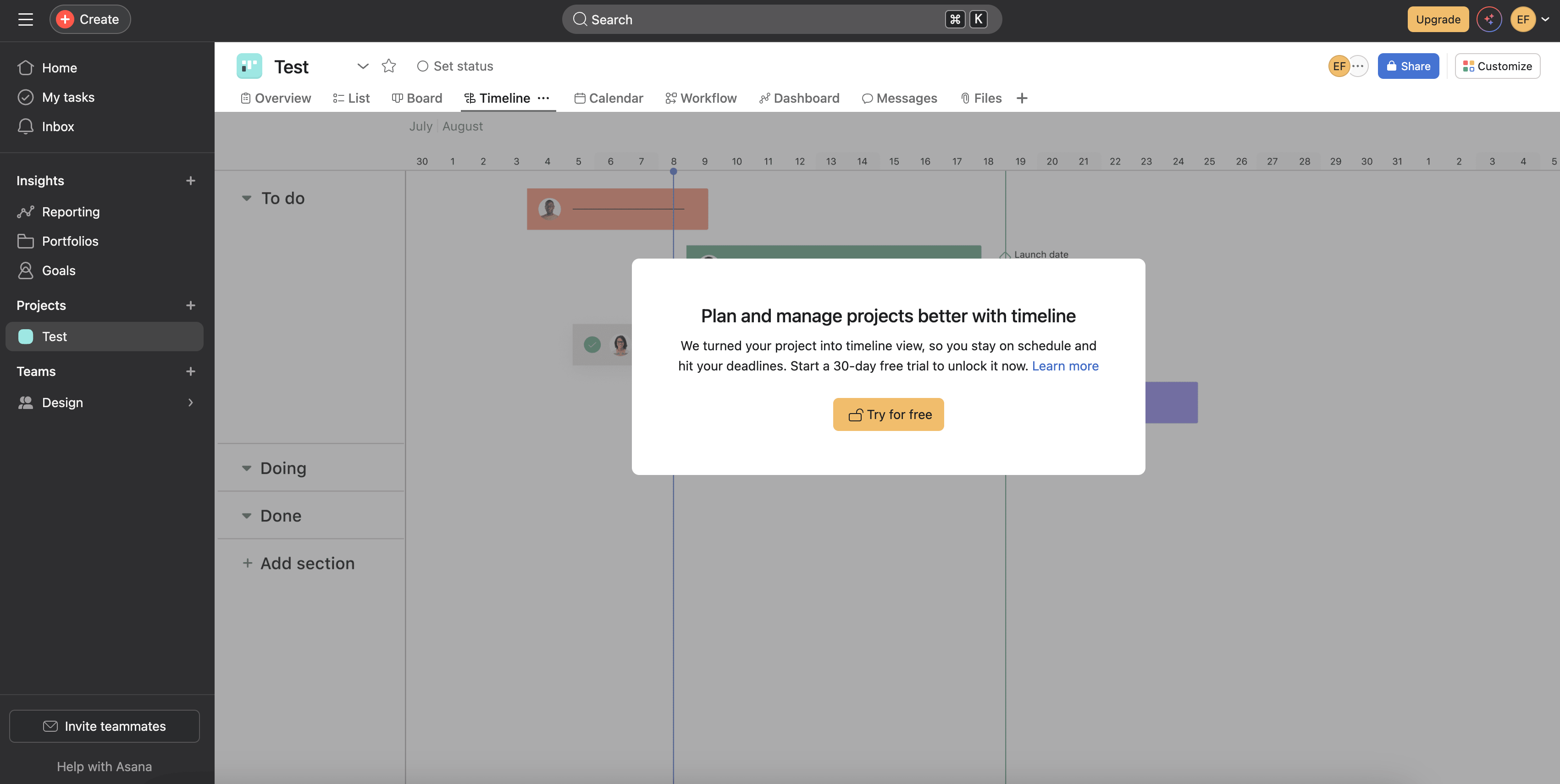Click the red task bar in To do
The width and height of the screenshot is (1560, 784).
(x=617, y=209)
